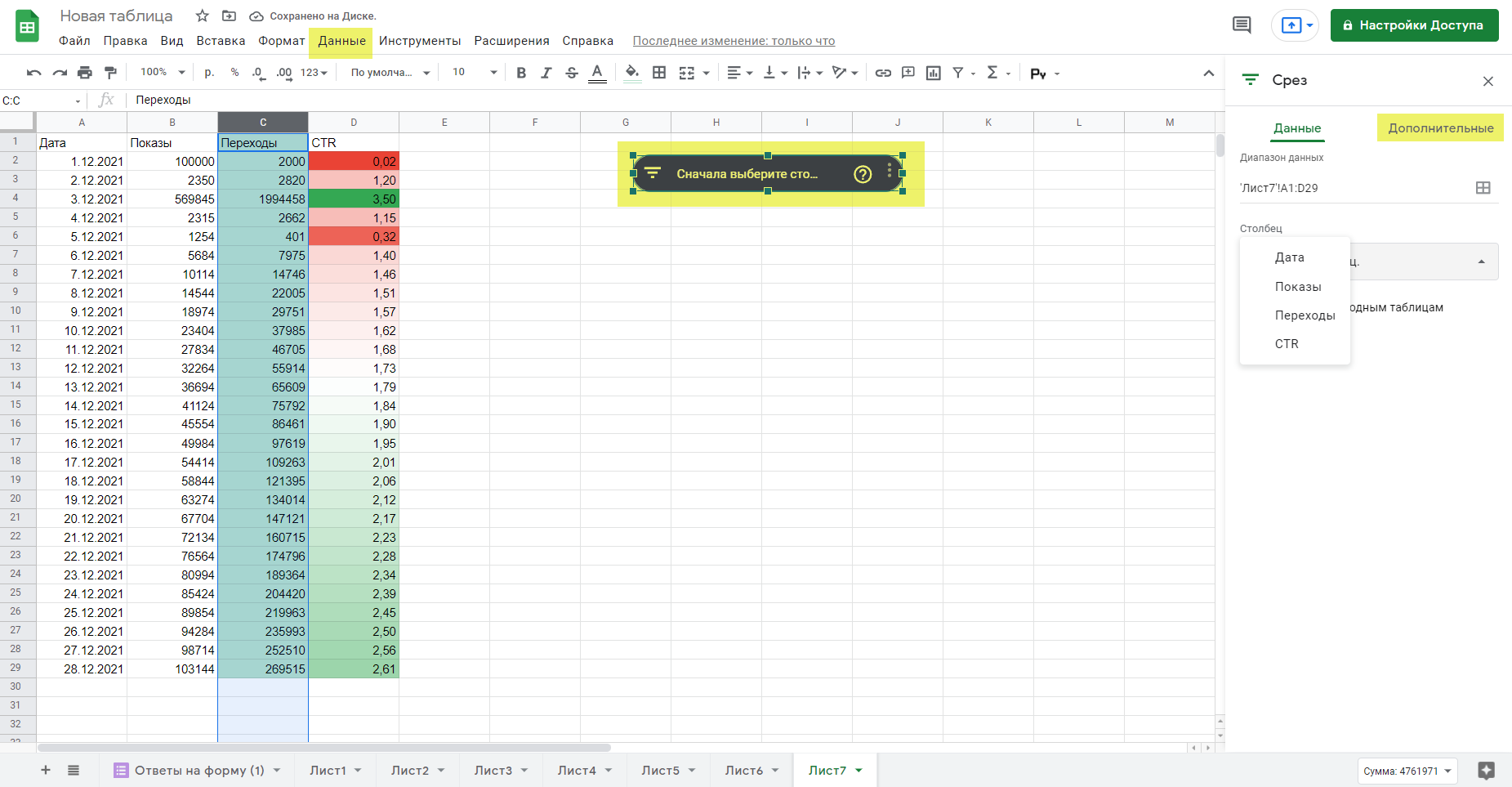This screenshot has width=1512, height=787.
Task: Increase decimal places icon
Action: pyautogui.click(x=284, y=73)
